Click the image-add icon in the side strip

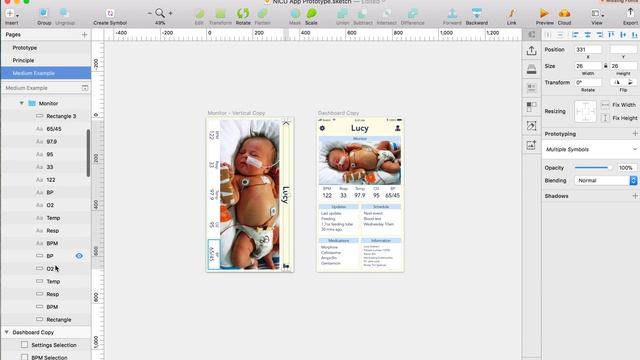point(531,145)
